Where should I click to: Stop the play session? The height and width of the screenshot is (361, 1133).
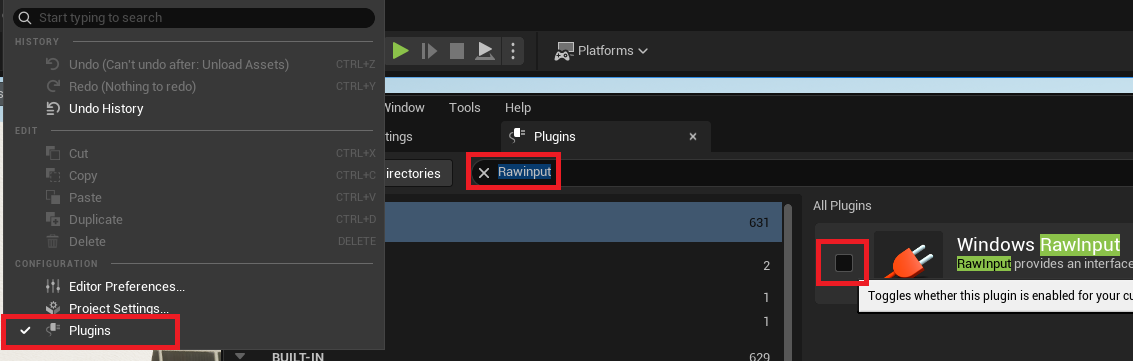tap(457, 51)
